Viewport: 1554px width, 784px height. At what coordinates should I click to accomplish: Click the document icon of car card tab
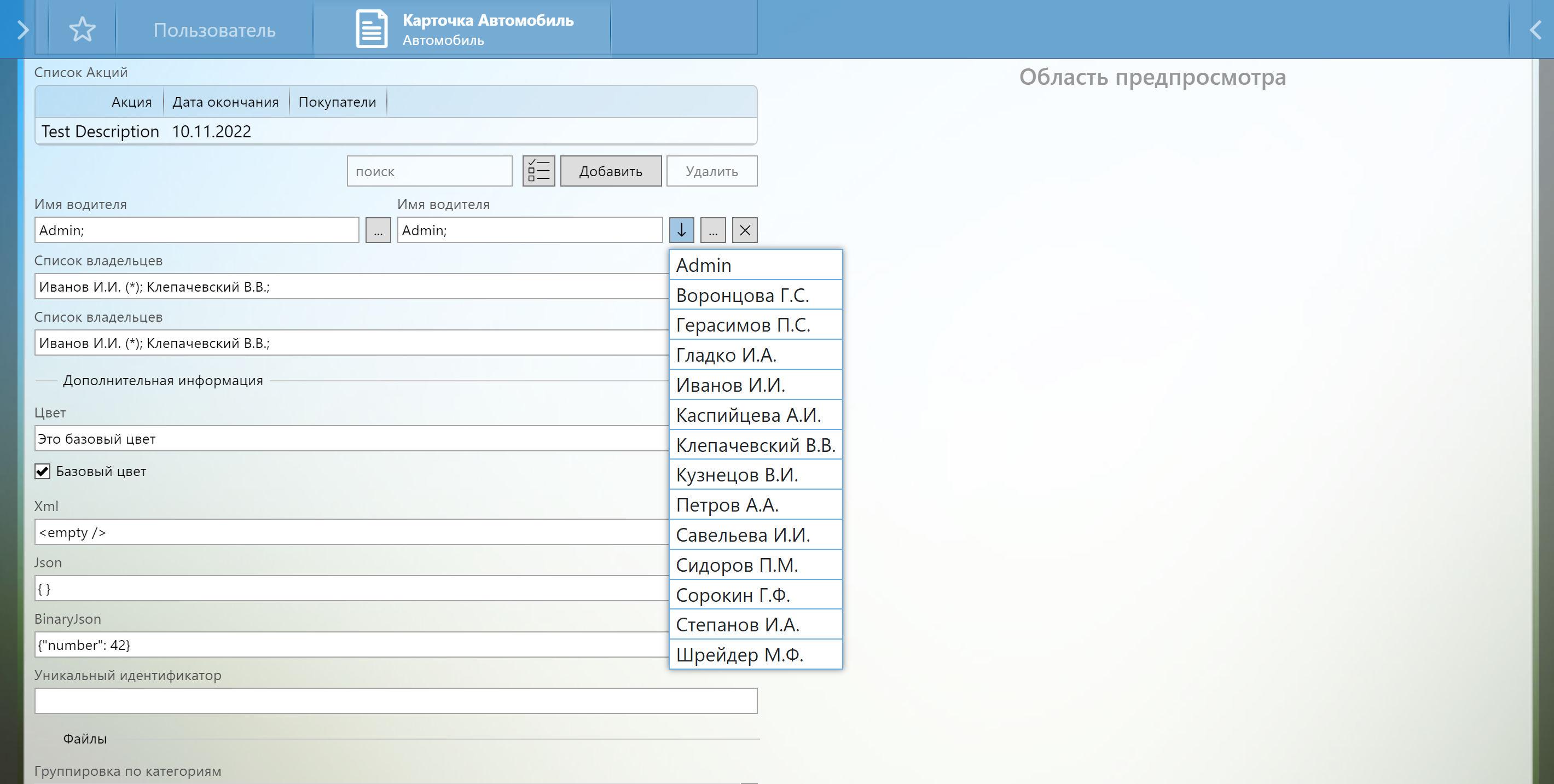371,29
